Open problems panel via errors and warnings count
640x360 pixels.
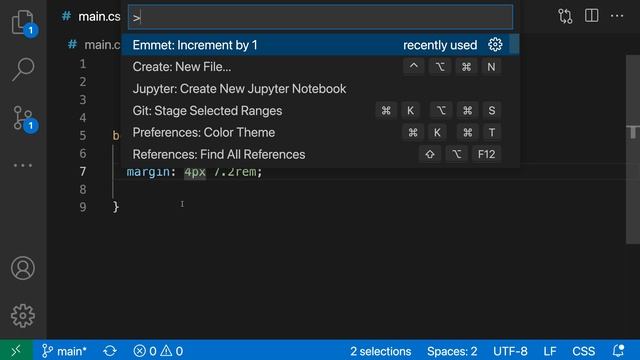pos(158,351)
